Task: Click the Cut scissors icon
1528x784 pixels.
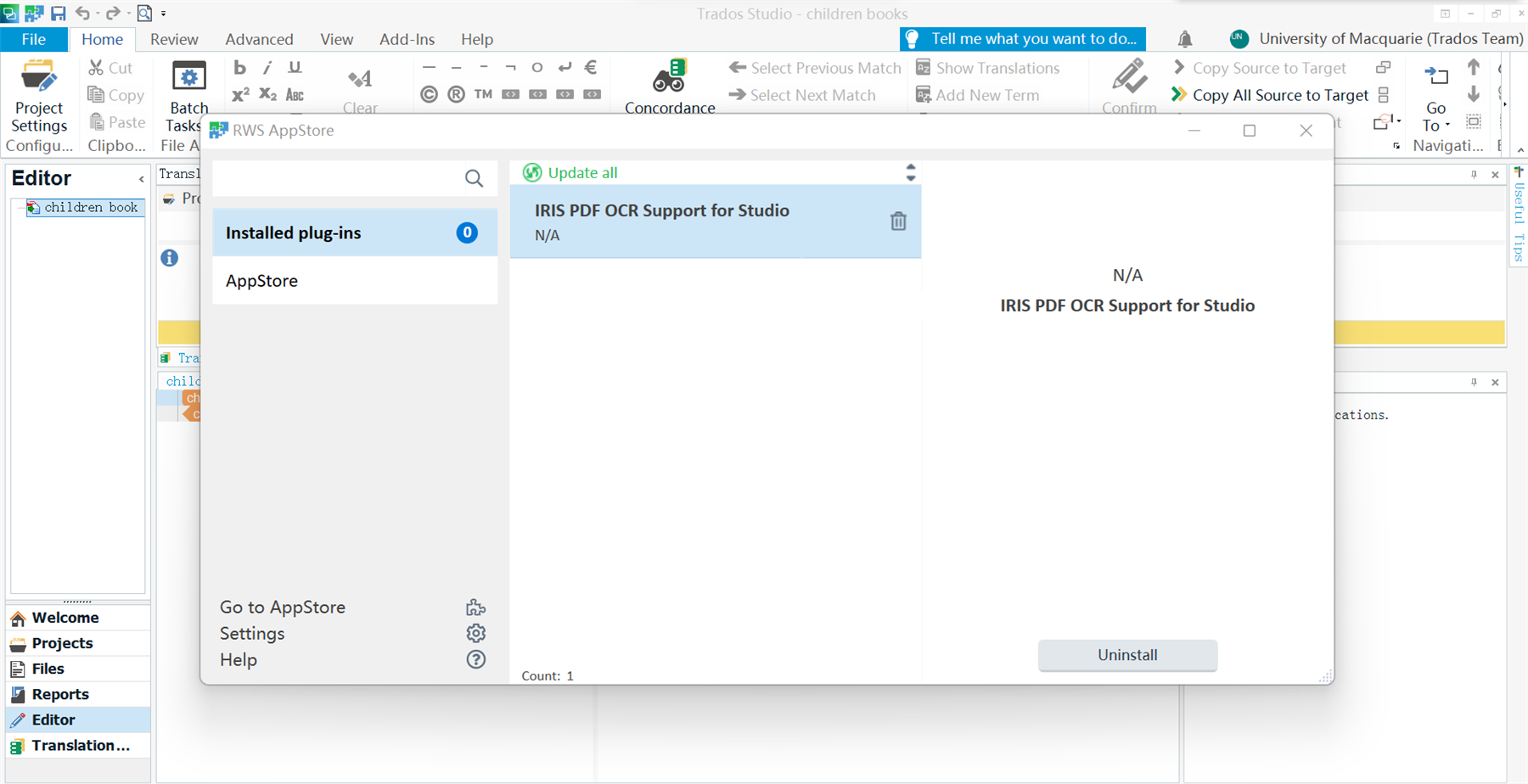Action: click(96, 68)
